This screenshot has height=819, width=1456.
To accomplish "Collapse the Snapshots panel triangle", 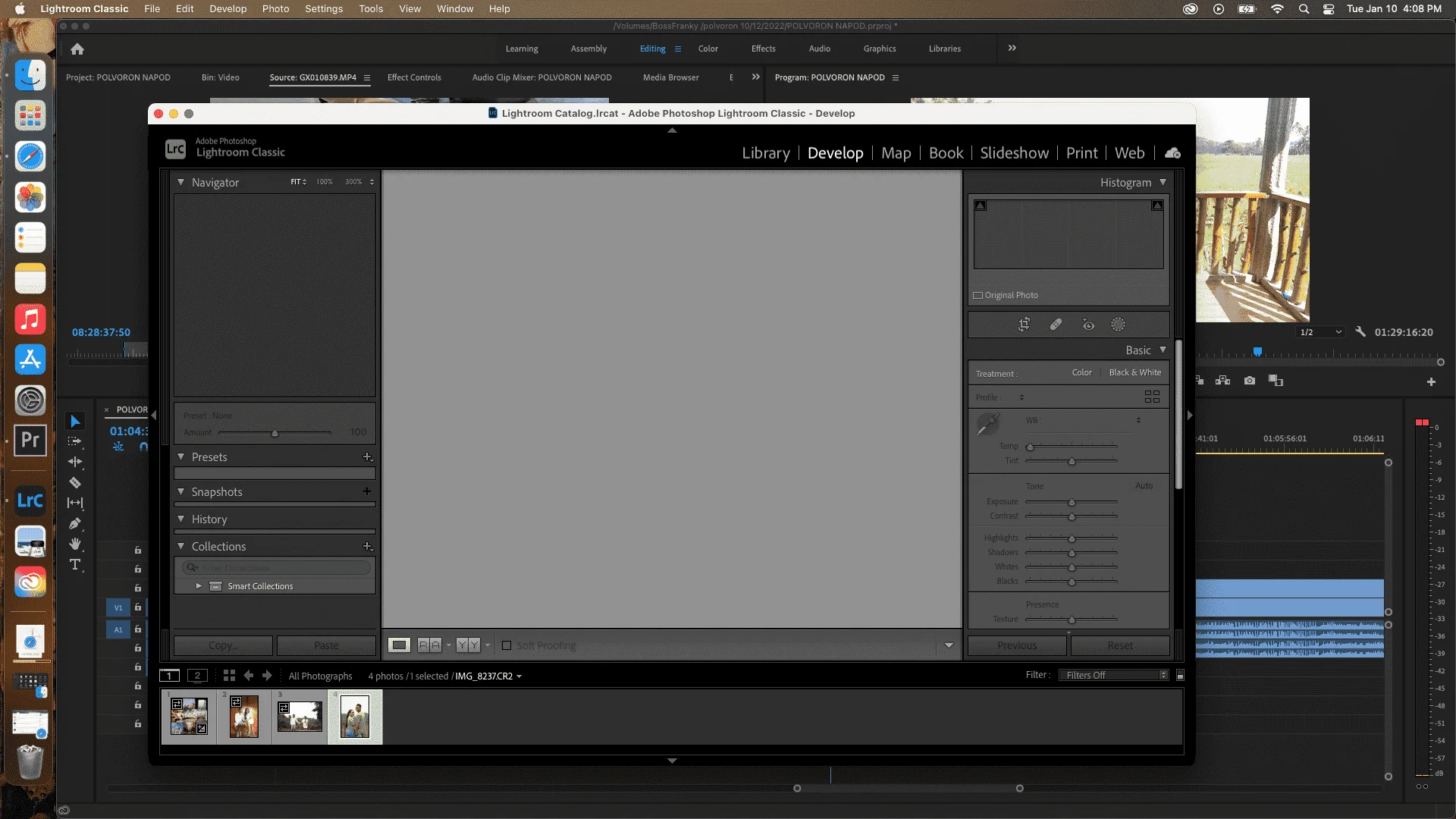I will tap(180, 491).
